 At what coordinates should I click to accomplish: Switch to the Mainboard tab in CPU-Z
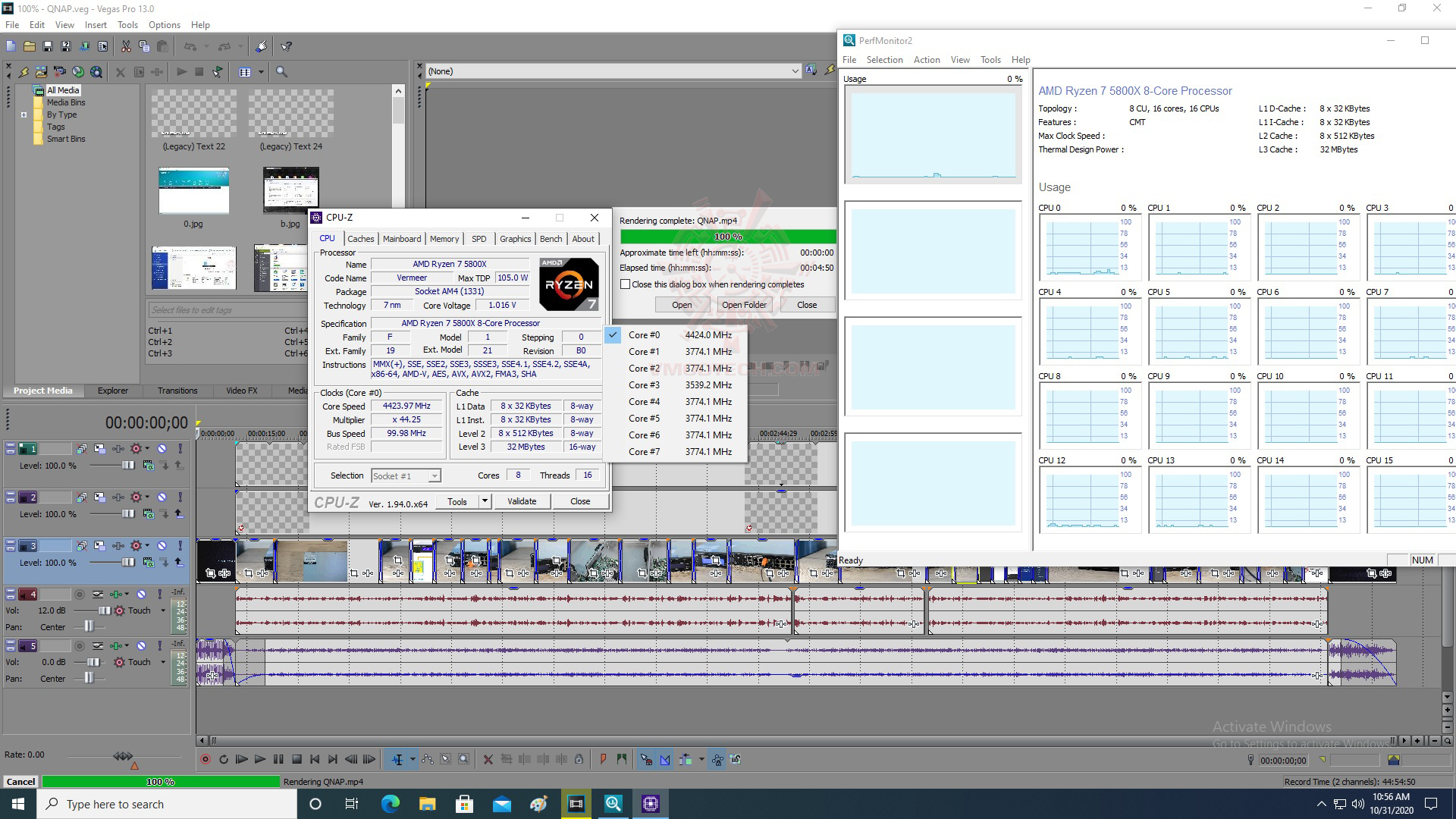point(401,239)
